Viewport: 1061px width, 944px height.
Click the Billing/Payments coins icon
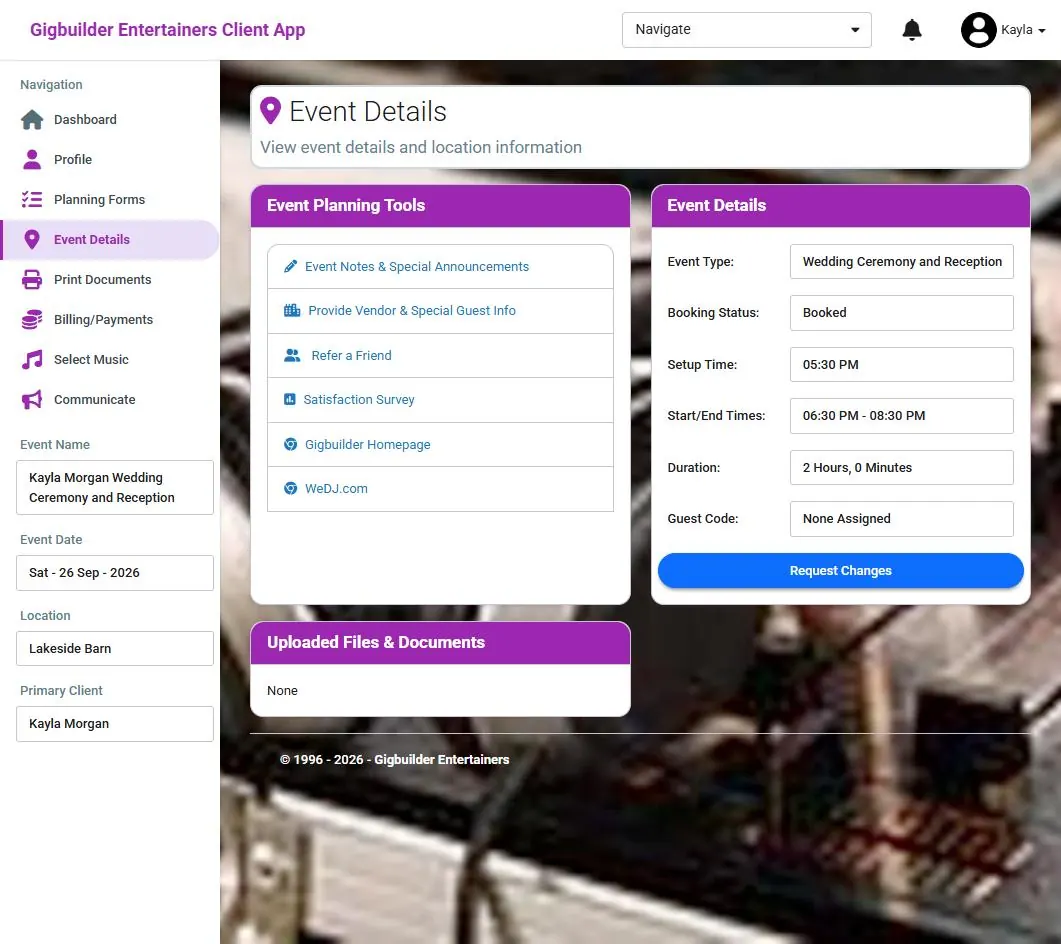(x=32, y=319)
